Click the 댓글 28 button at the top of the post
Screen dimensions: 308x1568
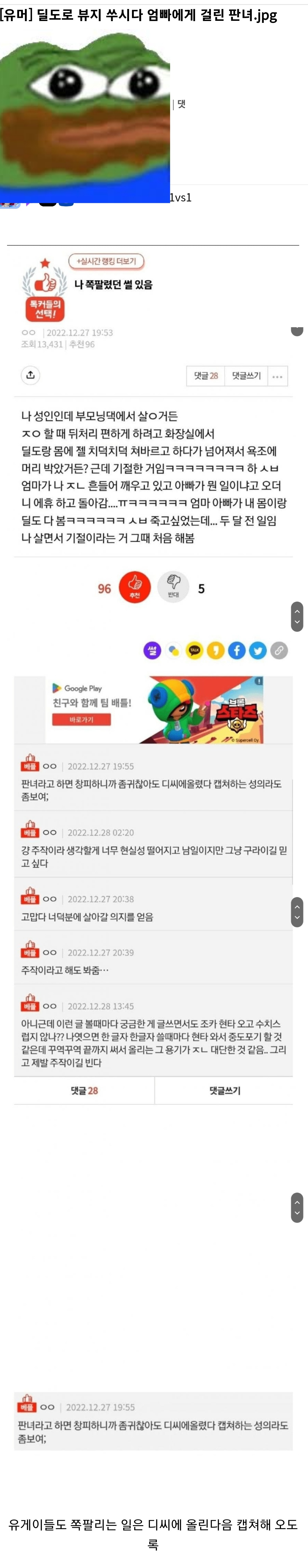click(x=206, y=376)
